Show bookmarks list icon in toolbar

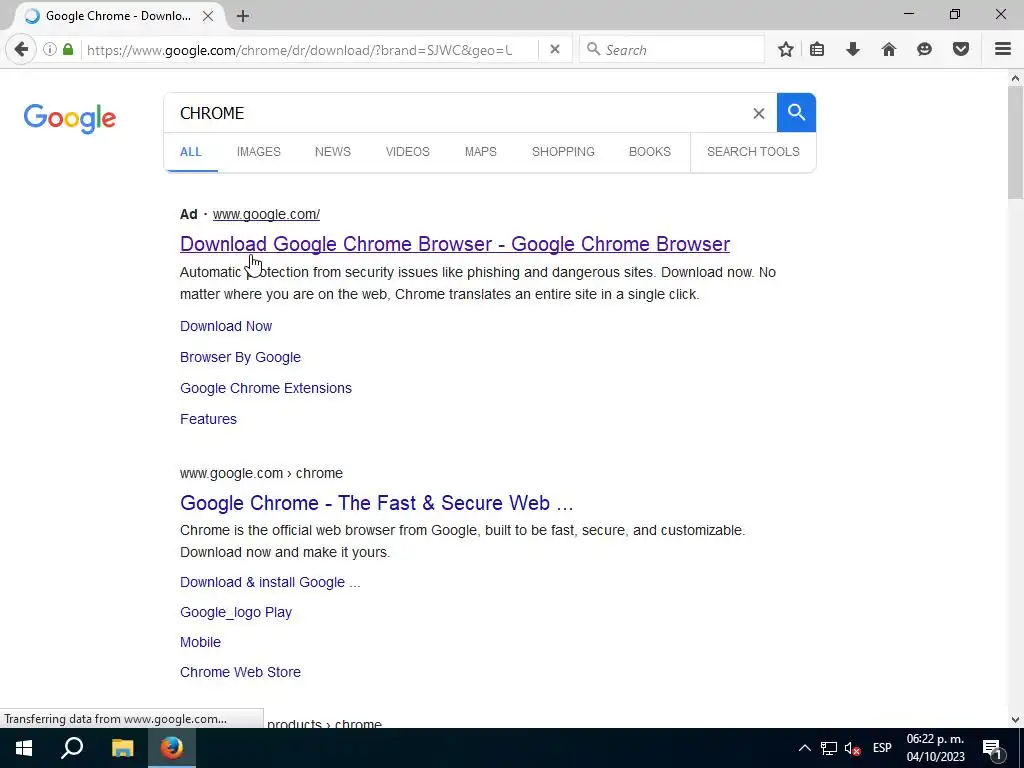[817, 50]
